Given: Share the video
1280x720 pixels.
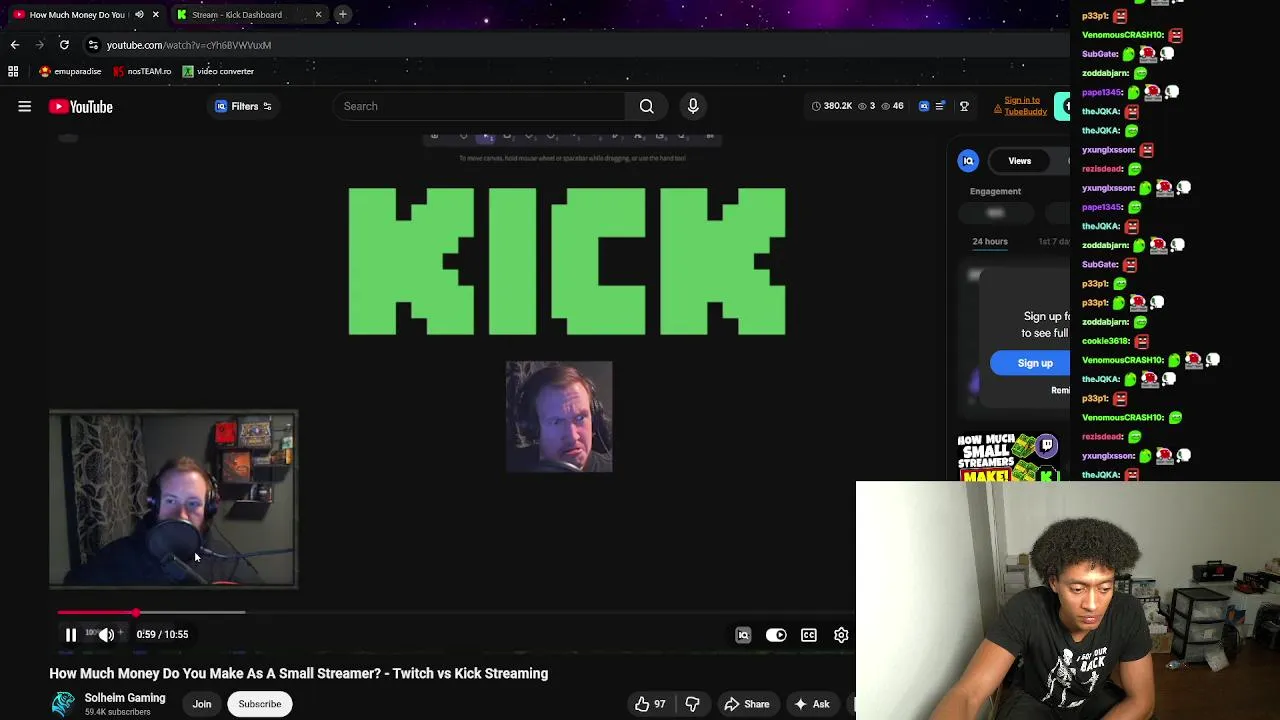Looking at the screenshot, I should tap(747, 704).
